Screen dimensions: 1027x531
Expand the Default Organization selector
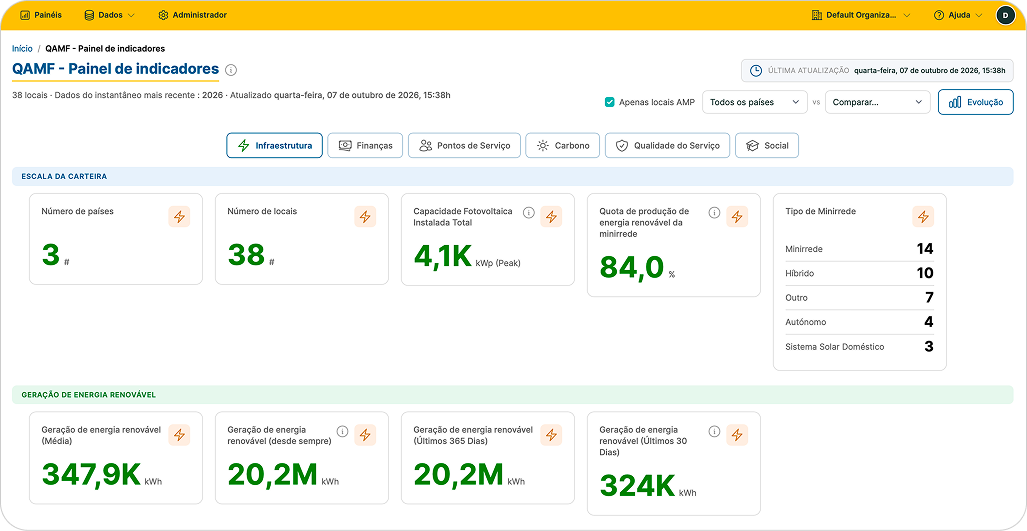(861, 15)
